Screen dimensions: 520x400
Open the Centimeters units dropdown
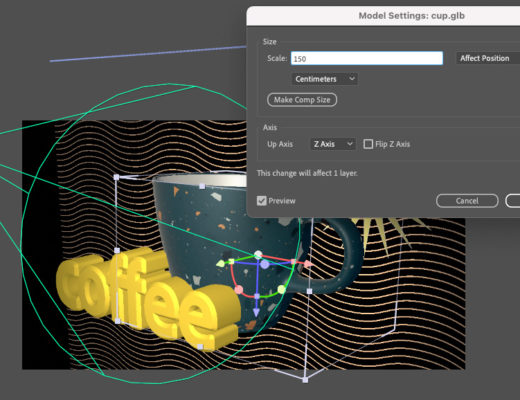click(x=325, y=79)
